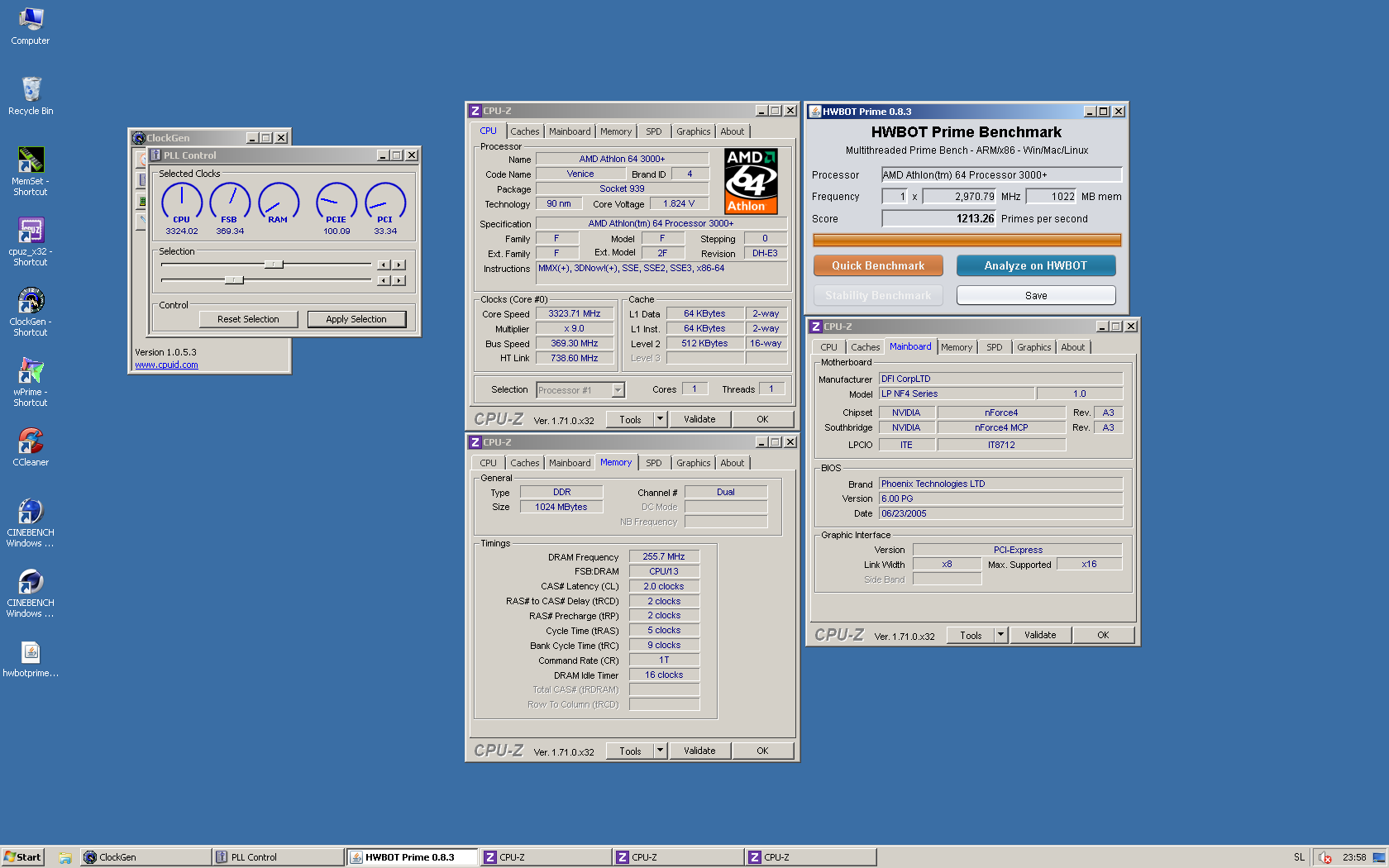Click the FSB clock gauge in PLL Control
Viewport: 1389px width, 868px height.
pos(230,203)
